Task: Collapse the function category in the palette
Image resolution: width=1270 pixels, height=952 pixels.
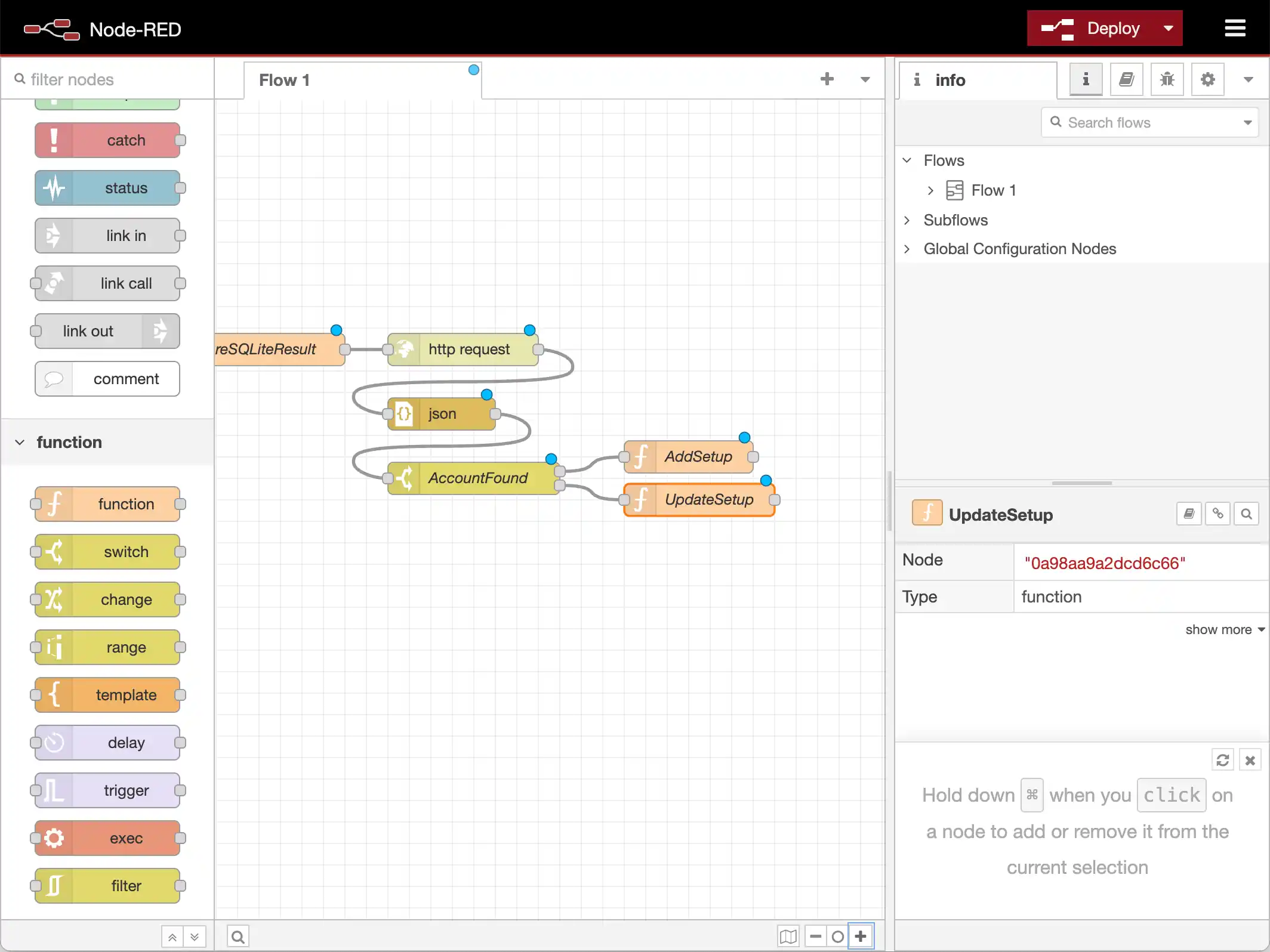Action: point(21,442)
